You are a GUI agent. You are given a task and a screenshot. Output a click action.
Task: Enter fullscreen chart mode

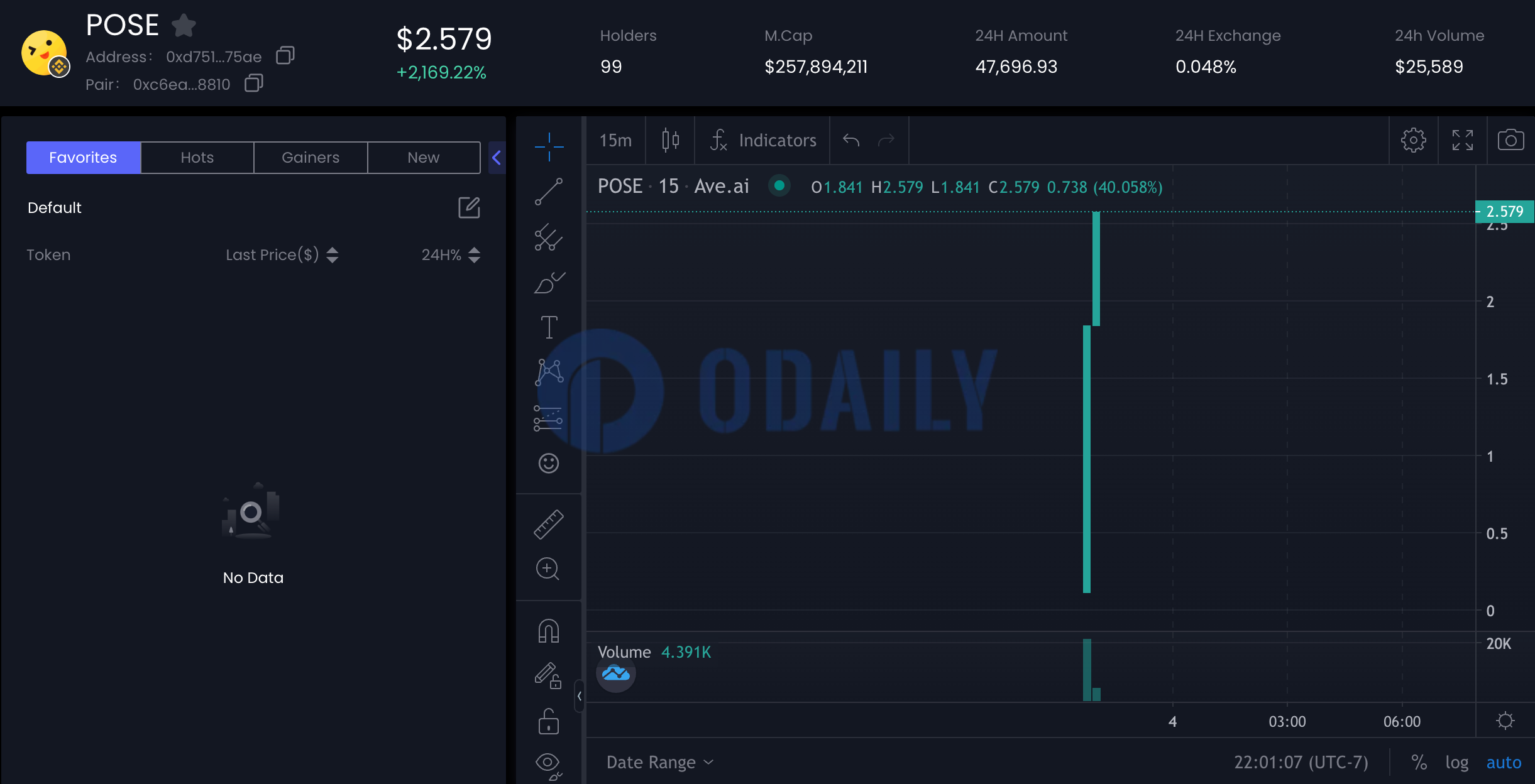pos(1463,140)
